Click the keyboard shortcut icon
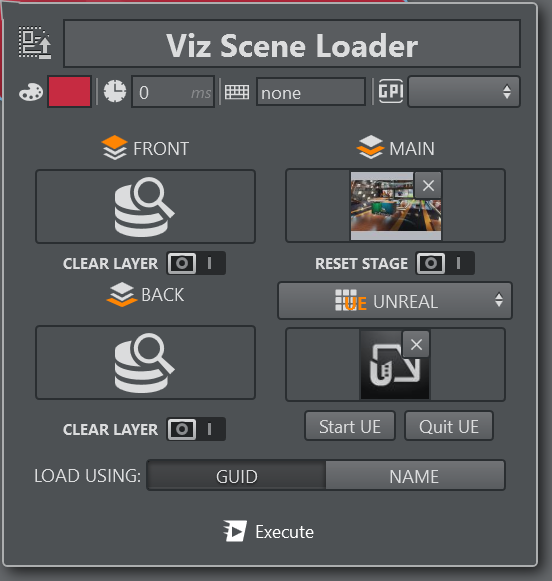The image size is (552, 581). click(237, 92)
